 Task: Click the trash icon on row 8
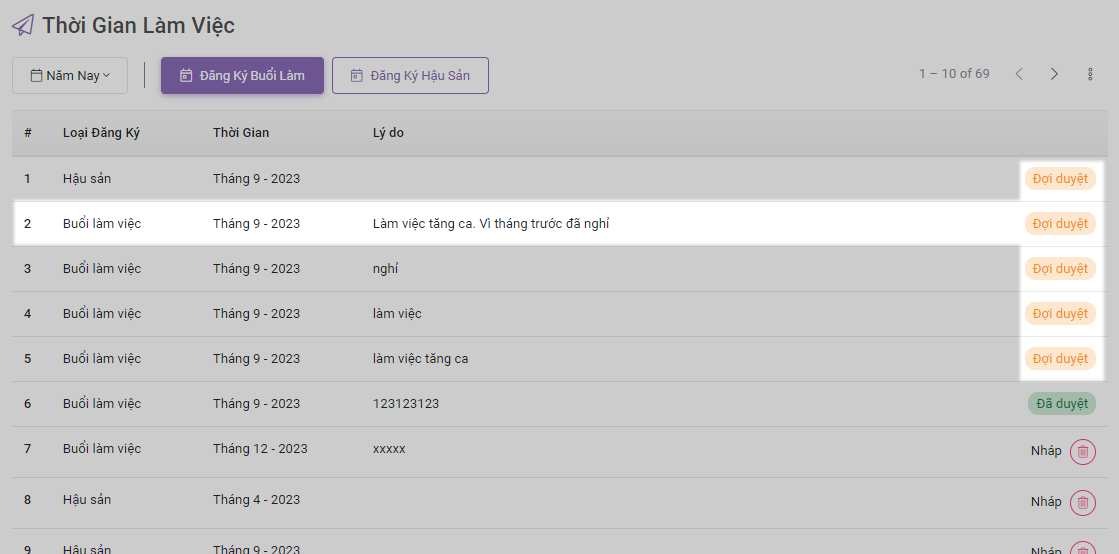tap(1082, 502)
